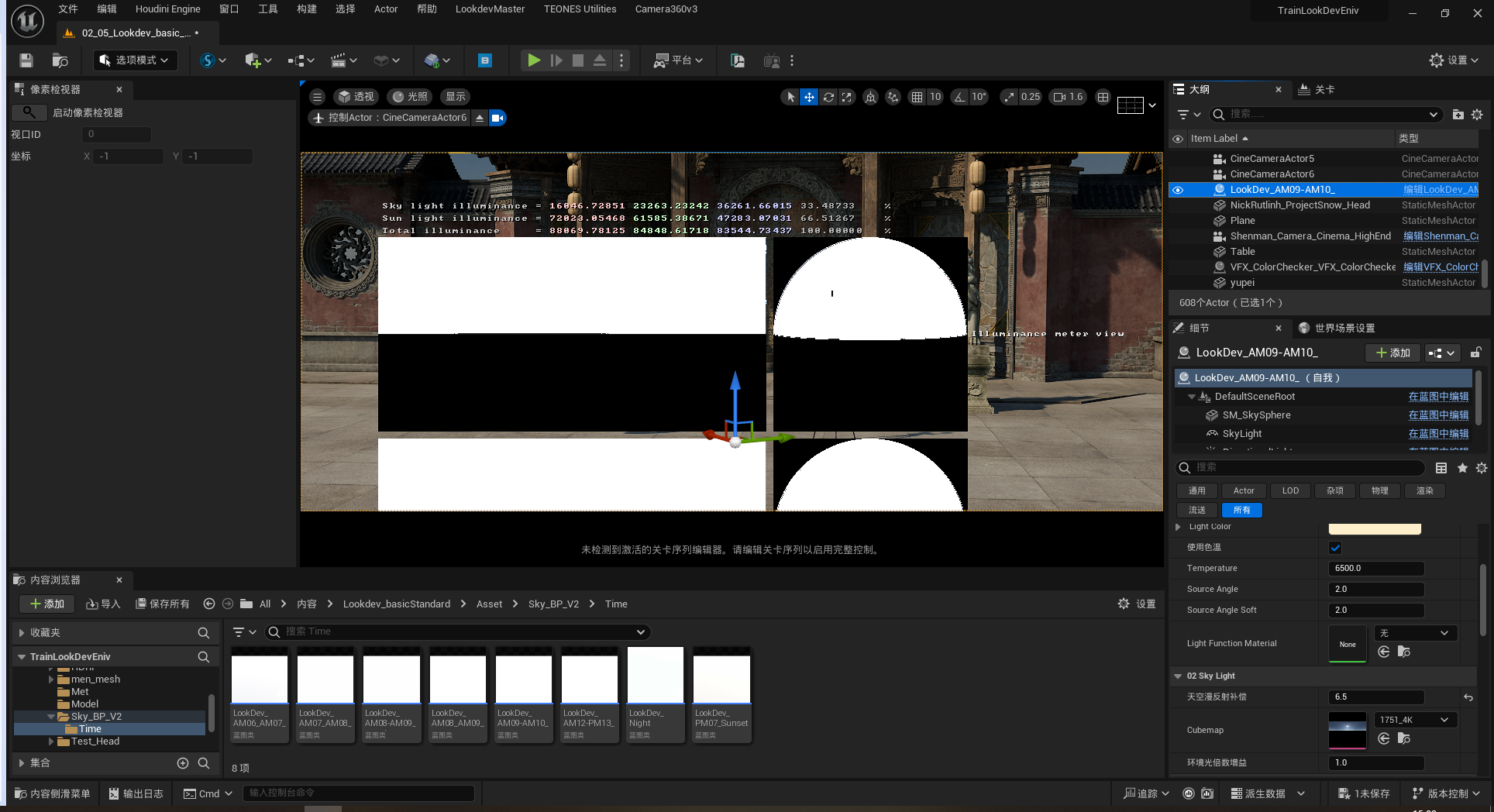Click the Save current level icon

pyautogui.click(x=26, y=60)
